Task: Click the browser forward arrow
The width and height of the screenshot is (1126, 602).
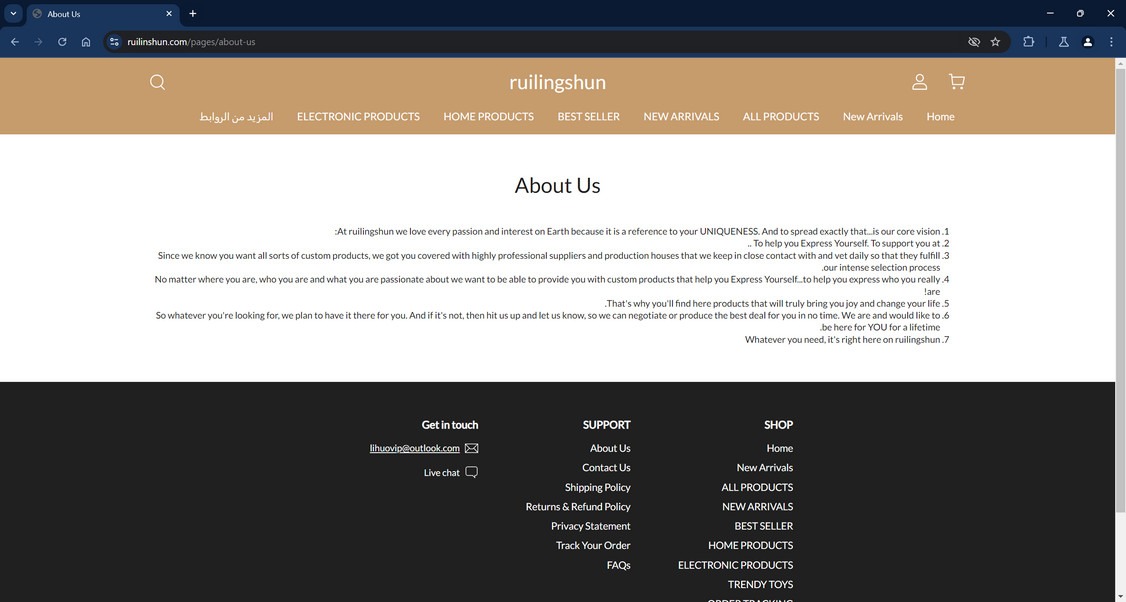Action: tap(38, 42)
